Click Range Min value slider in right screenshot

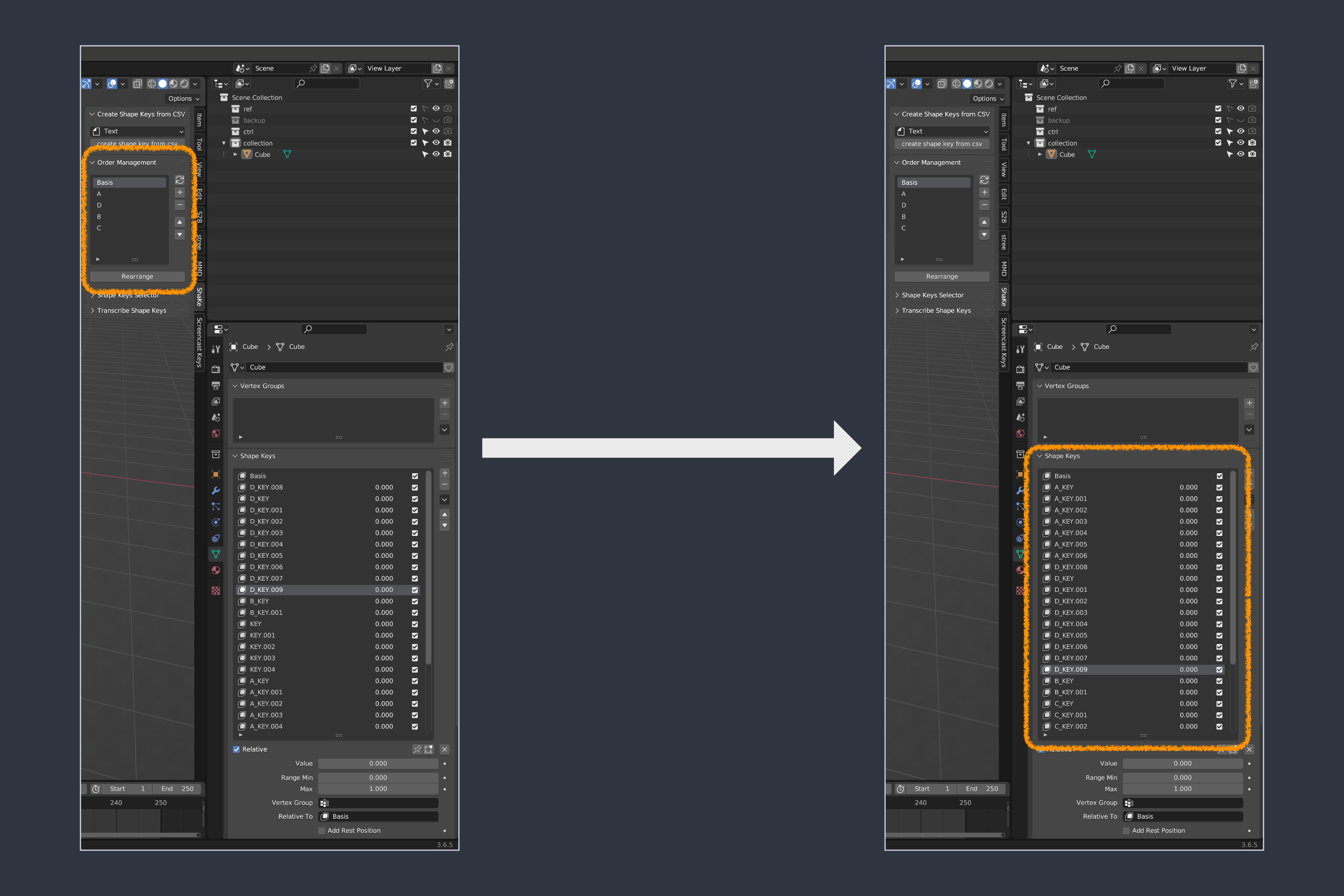pyautogui.click(x=1182, y=778)
